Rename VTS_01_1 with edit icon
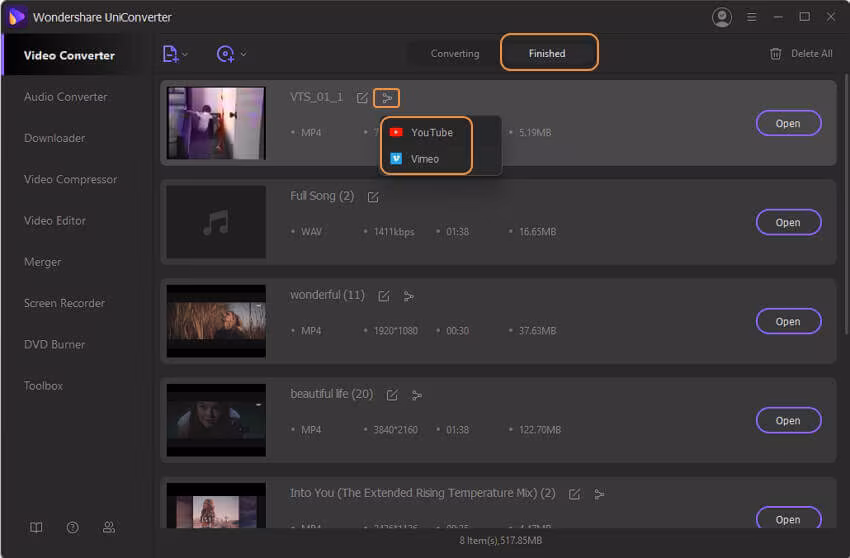The height and width of the screenshot is (558, 850). point(362,98)
